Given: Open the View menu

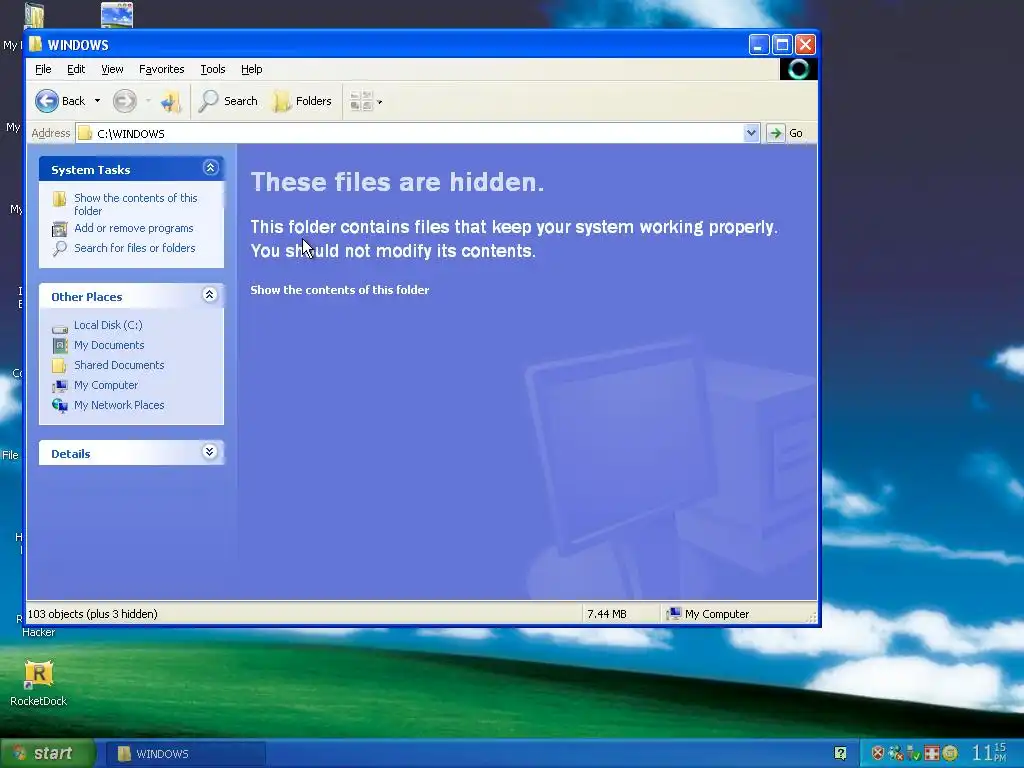Looking at the screenshot, I should (x=112, y=69).
